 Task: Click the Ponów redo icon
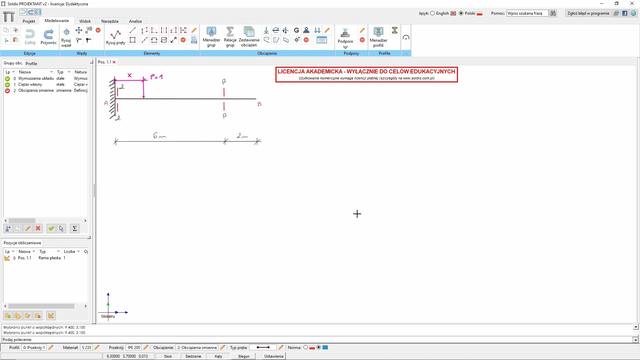tap(48, 36)
